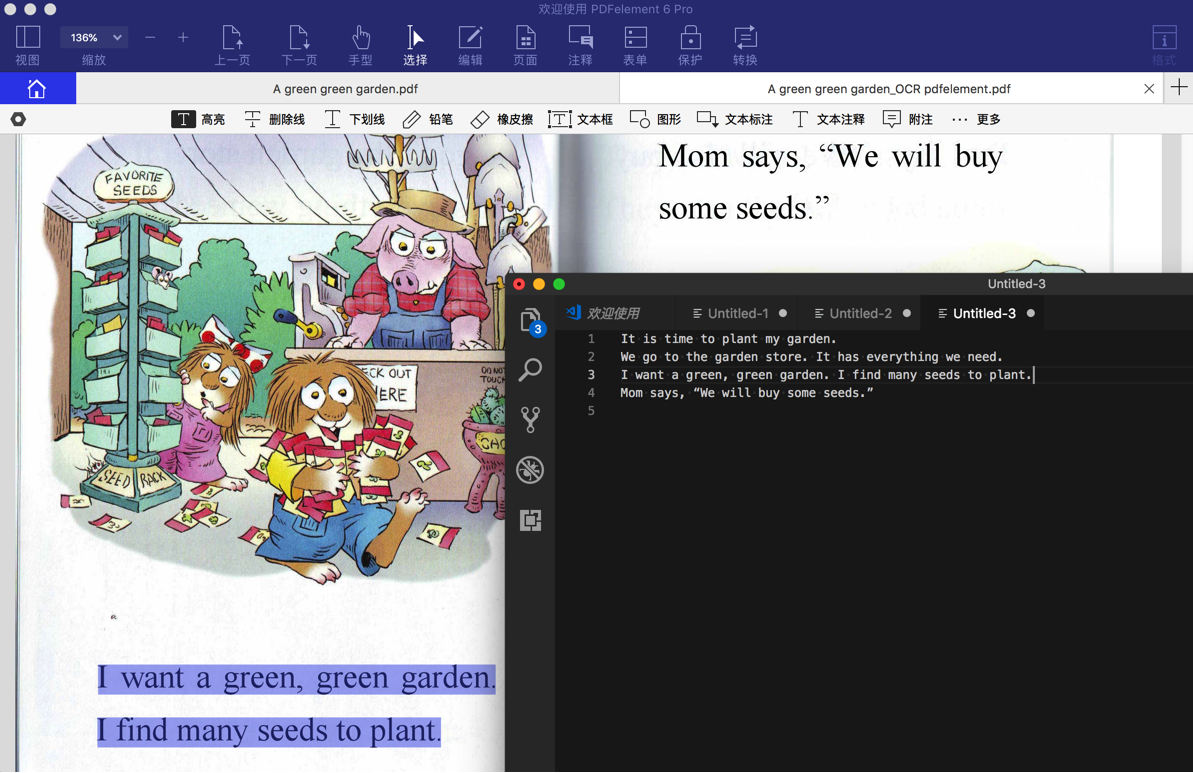
Task: Select the 橡皮擦 eraser tool
Action: 502,119
